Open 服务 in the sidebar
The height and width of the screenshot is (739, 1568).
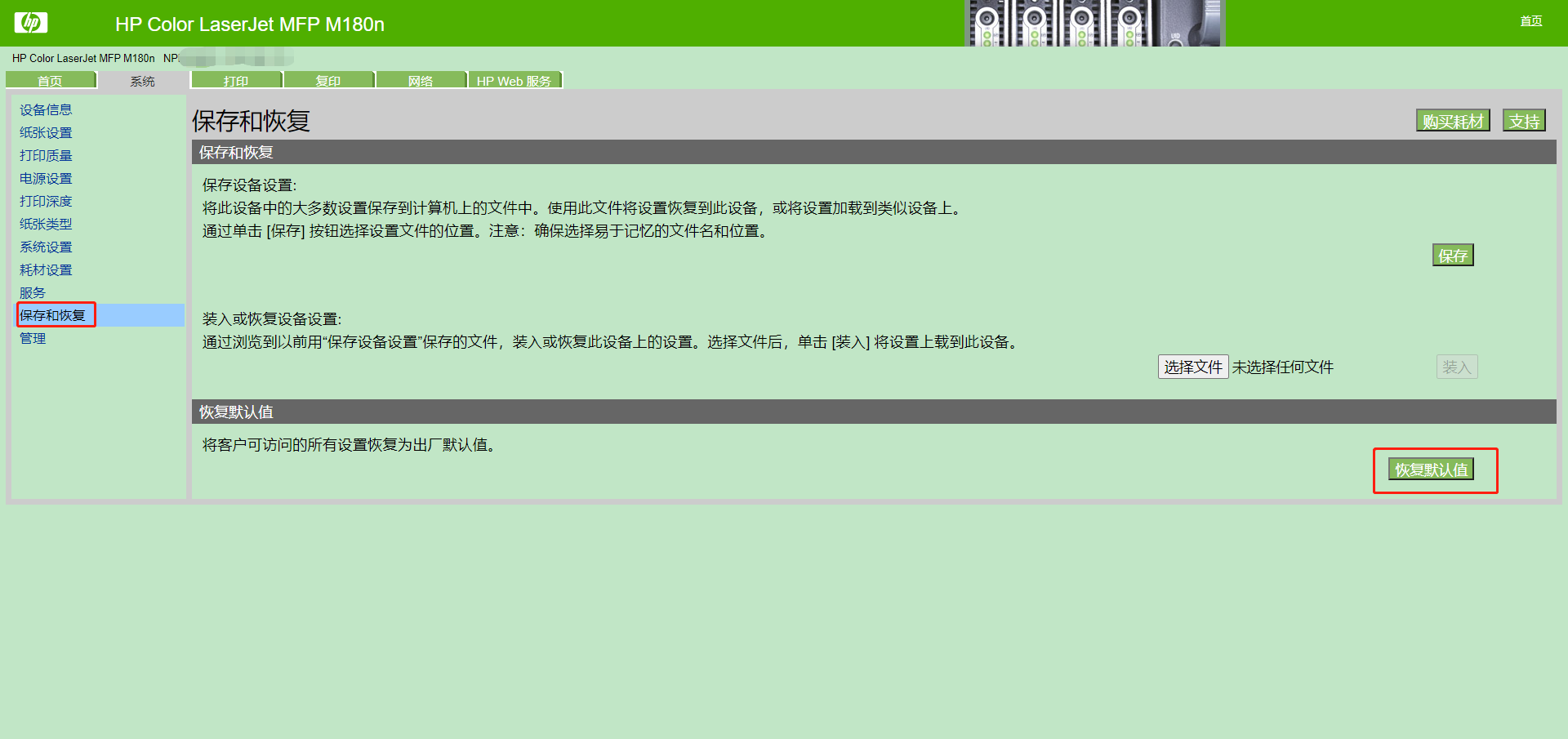coord(33,292)
